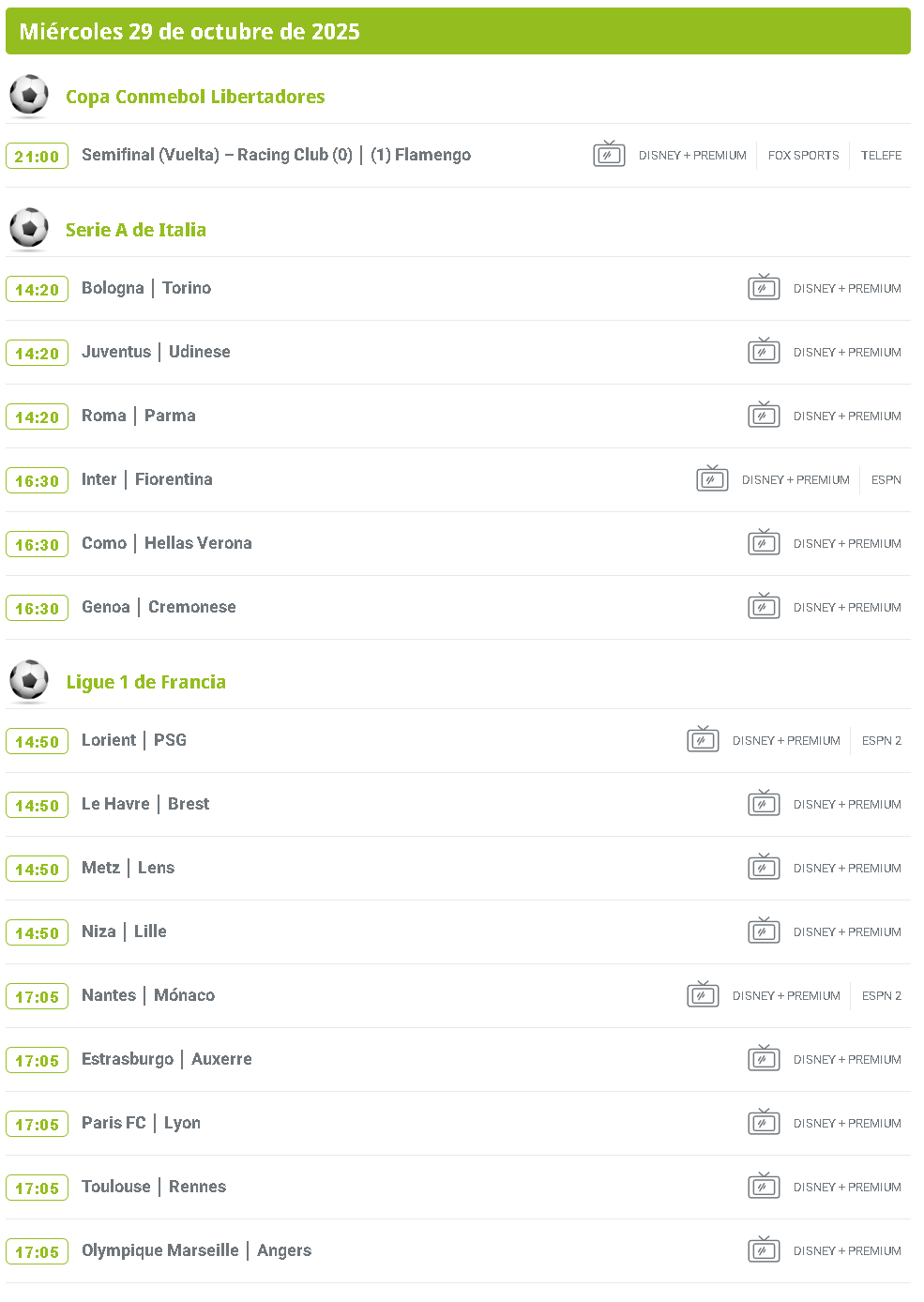
Task: Select FOX SPORTS channel for the Racing–Flamengo match
Action: pyautogui.click(x=803, y=156)
